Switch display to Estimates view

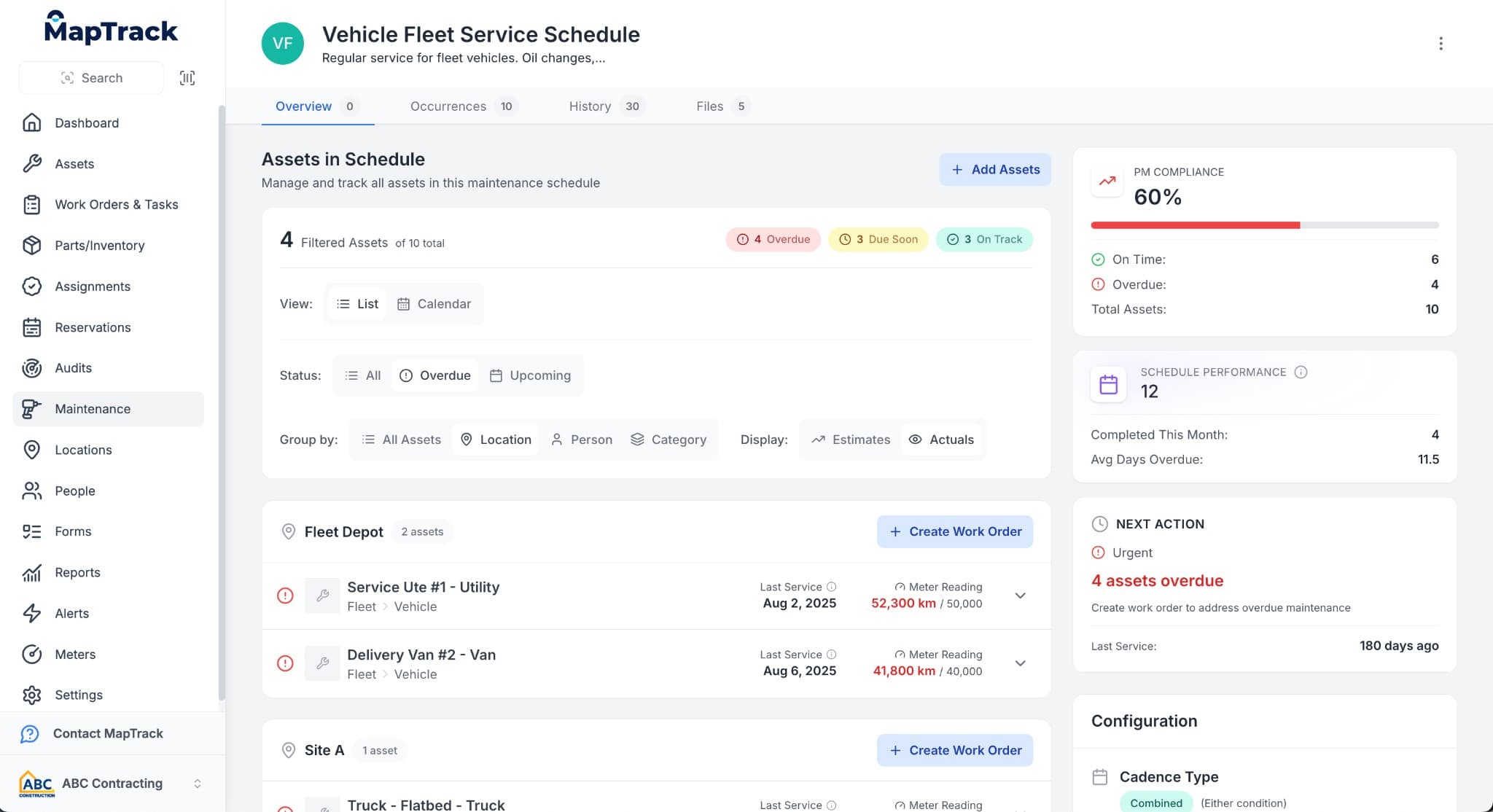point(850,439)
